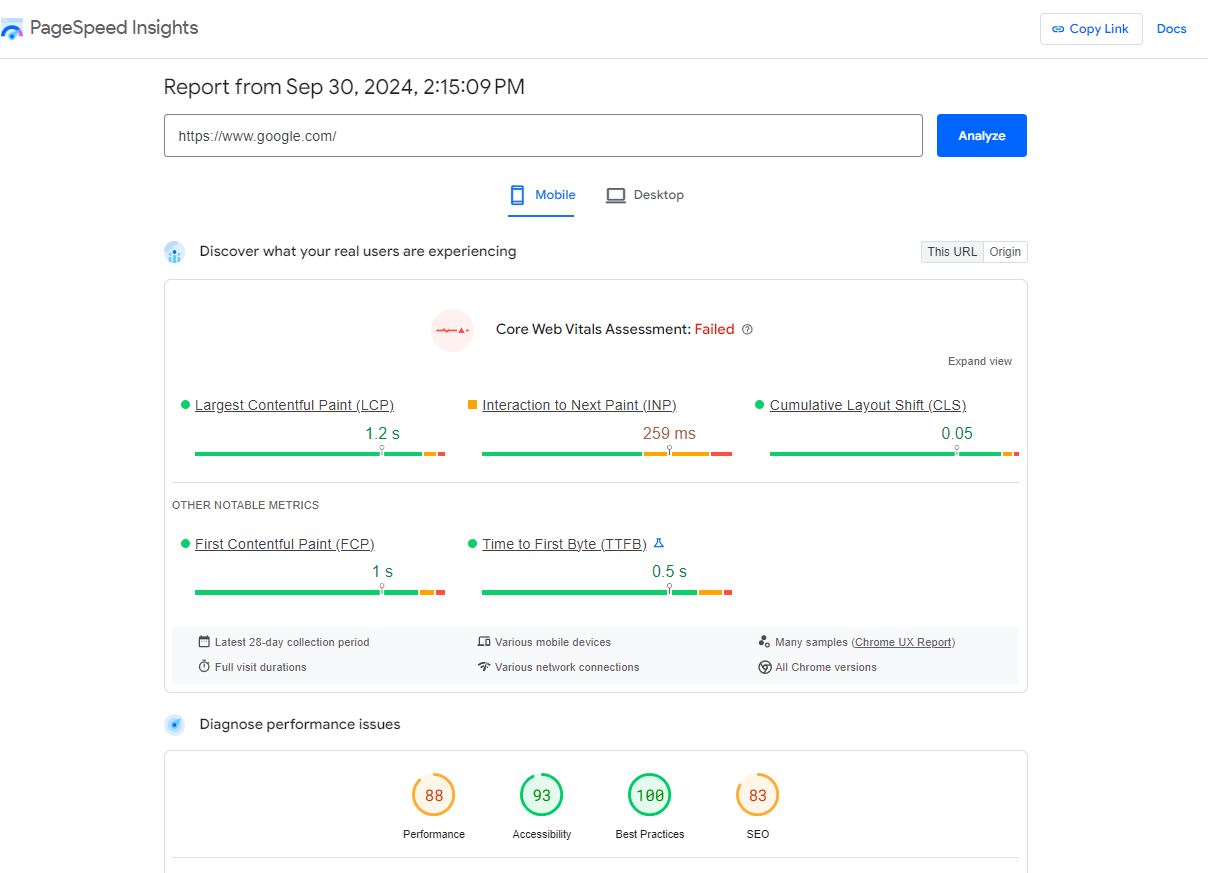Image resolution: width=1208 pixels, height=873 pixels.
Task: Open the Docs link
Action: [x=1172, y=29]
